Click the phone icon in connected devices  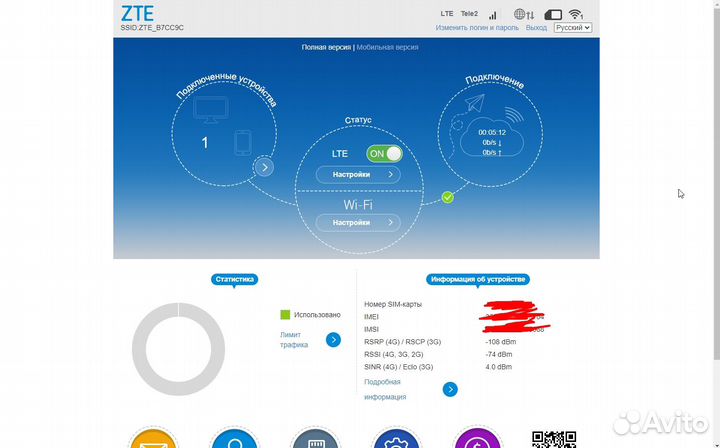[243, 143]
